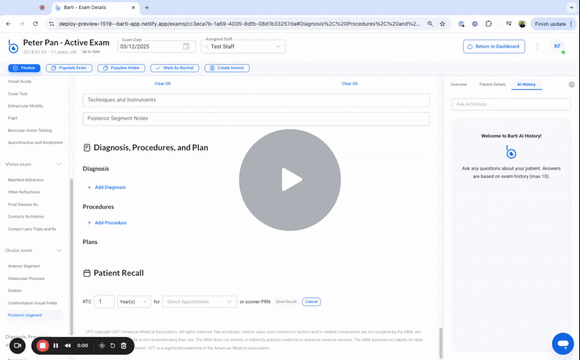This screenshot has width=580, height=360.
Task: Click the Techniques and Instruments field
Action: [256, 100]
